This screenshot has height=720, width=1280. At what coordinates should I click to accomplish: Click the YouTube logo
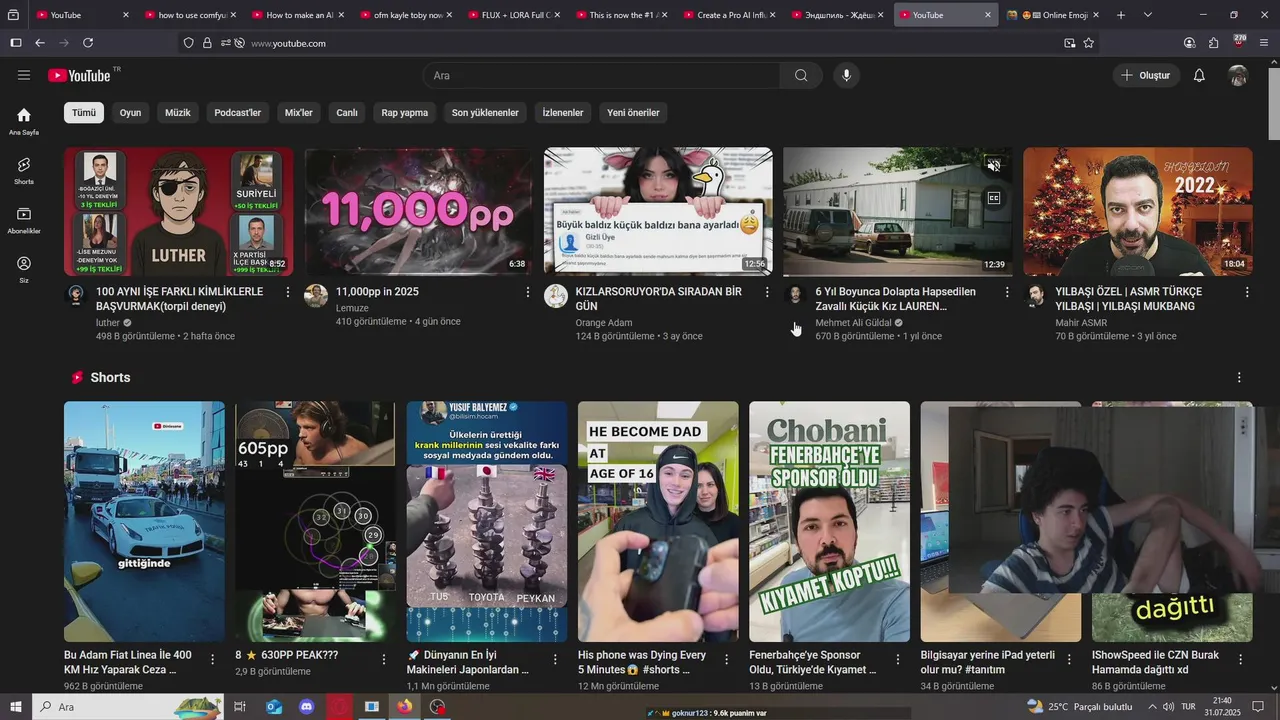(x=79, y=76)
